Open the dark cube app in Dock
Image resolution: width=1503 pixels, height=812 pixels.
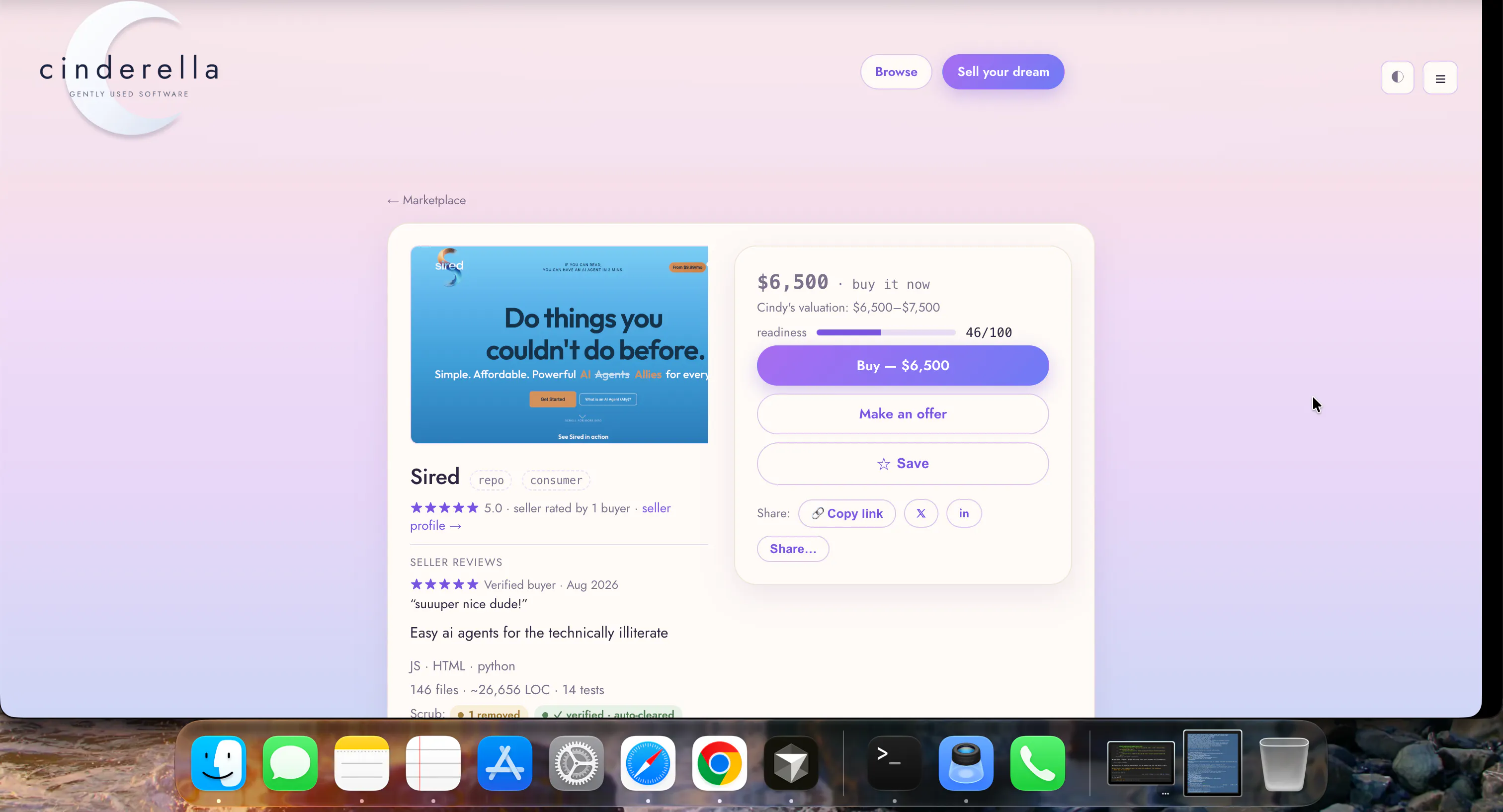click(x=791, y=763)
